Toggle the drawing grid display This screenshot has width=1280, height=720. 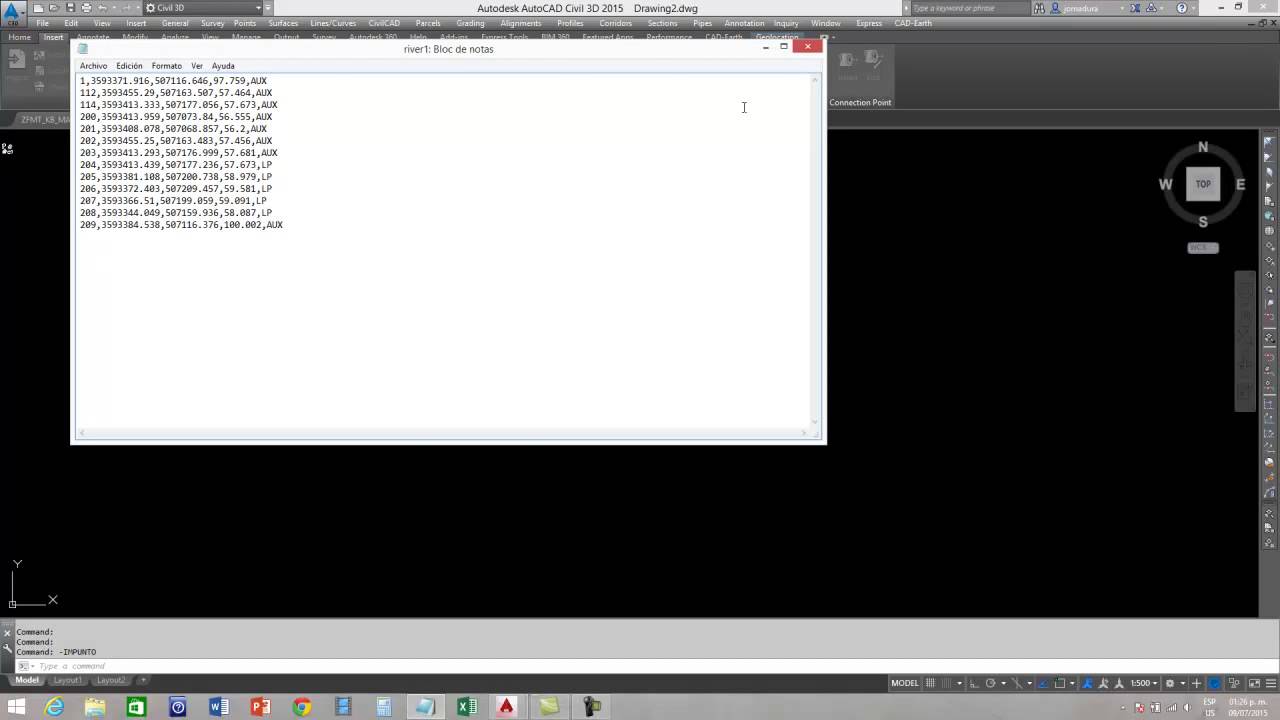tap(930, 683)
